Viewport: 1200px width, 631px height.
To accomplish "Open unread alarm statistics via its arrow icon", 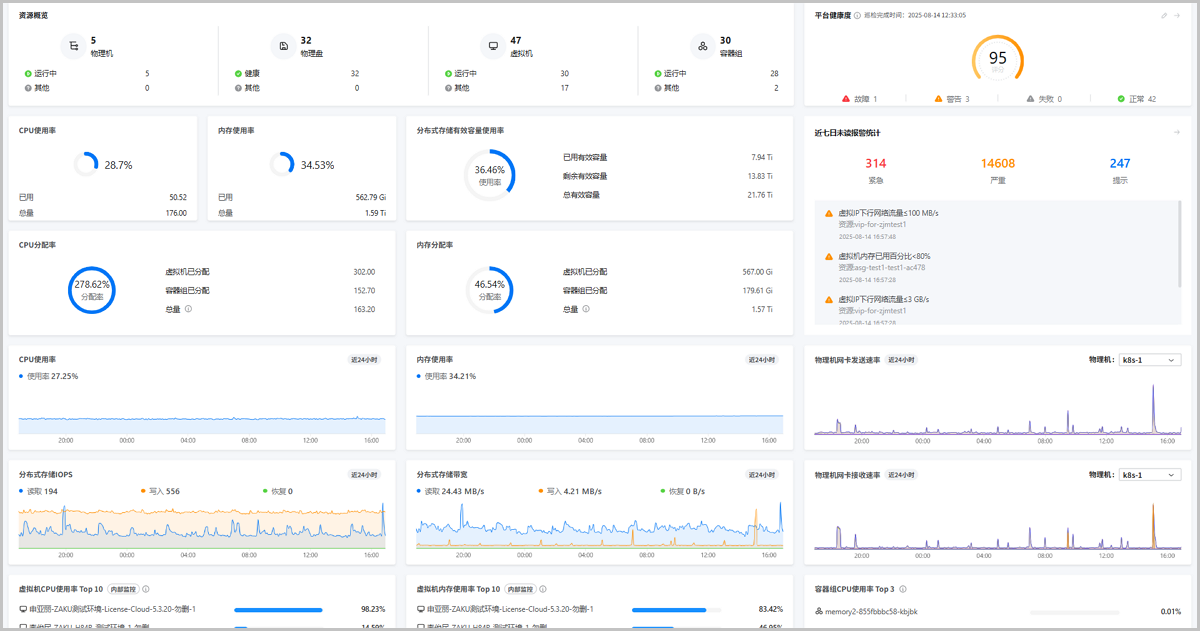I will click(x=1178, y=132).
